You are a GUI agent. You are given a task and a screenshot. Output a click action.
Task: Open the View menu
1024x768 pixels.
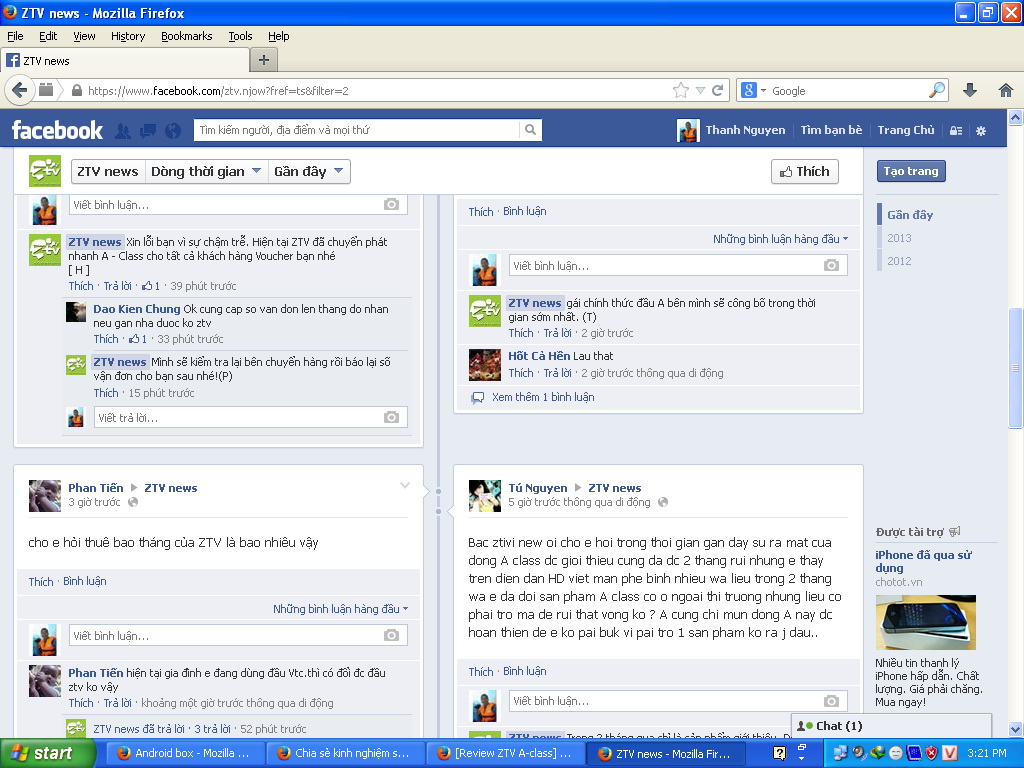pyautogui.click(x=84, y=36)
